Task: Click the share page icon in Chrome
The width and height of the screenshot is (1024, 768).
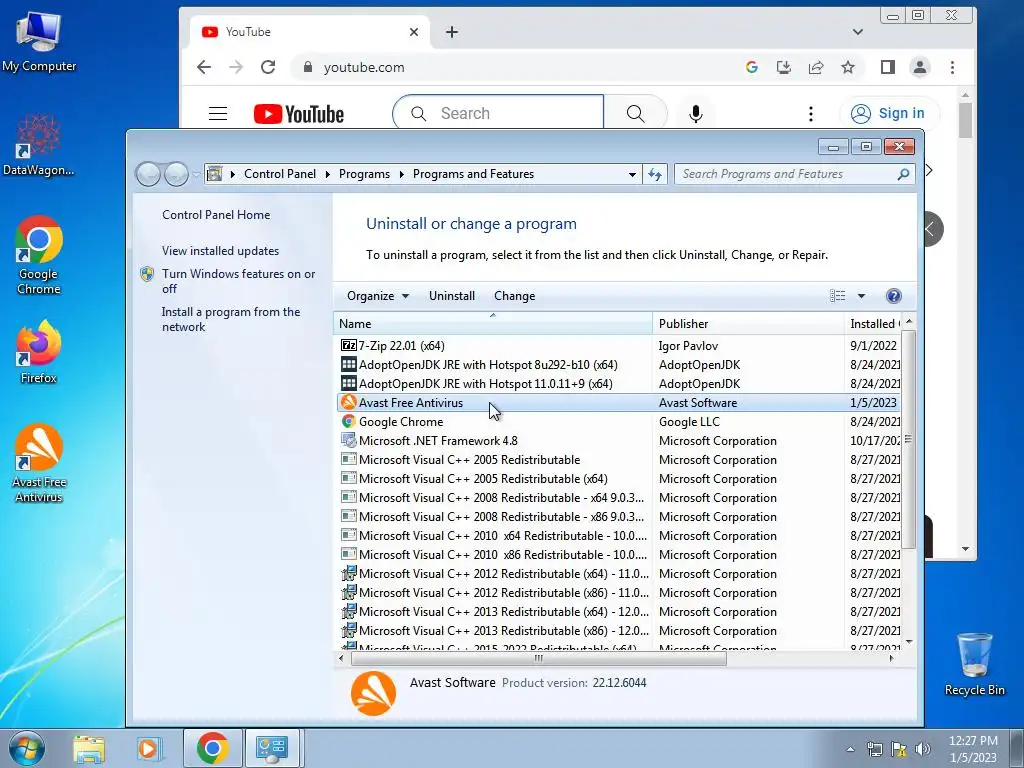Action: tap(816, 67)
